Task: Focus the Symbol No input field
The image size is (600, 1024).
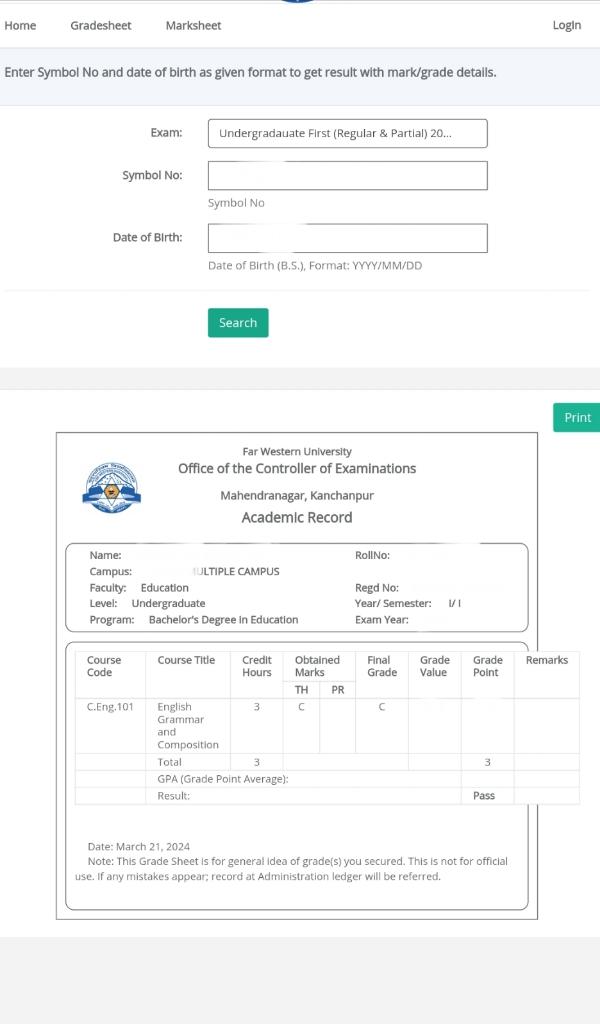Action: [x=347, y=176]
